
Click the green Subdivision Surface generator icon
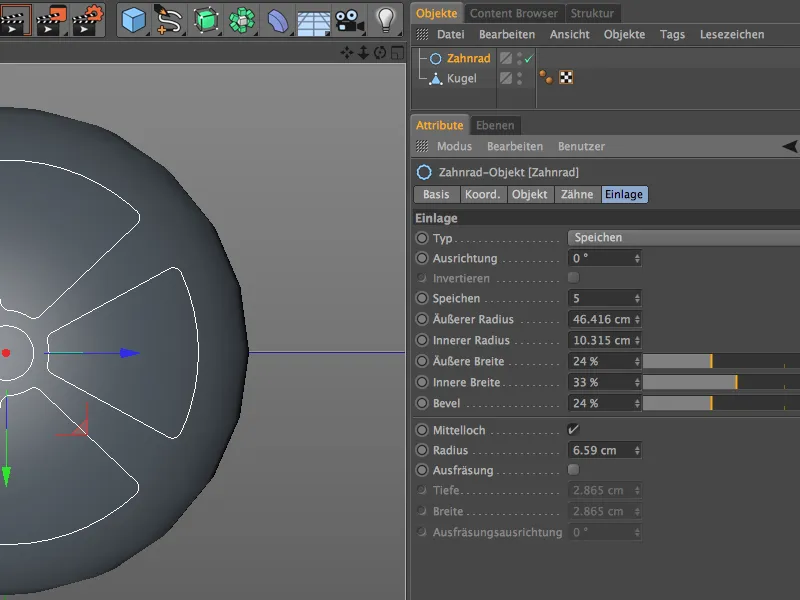(206, 20)
